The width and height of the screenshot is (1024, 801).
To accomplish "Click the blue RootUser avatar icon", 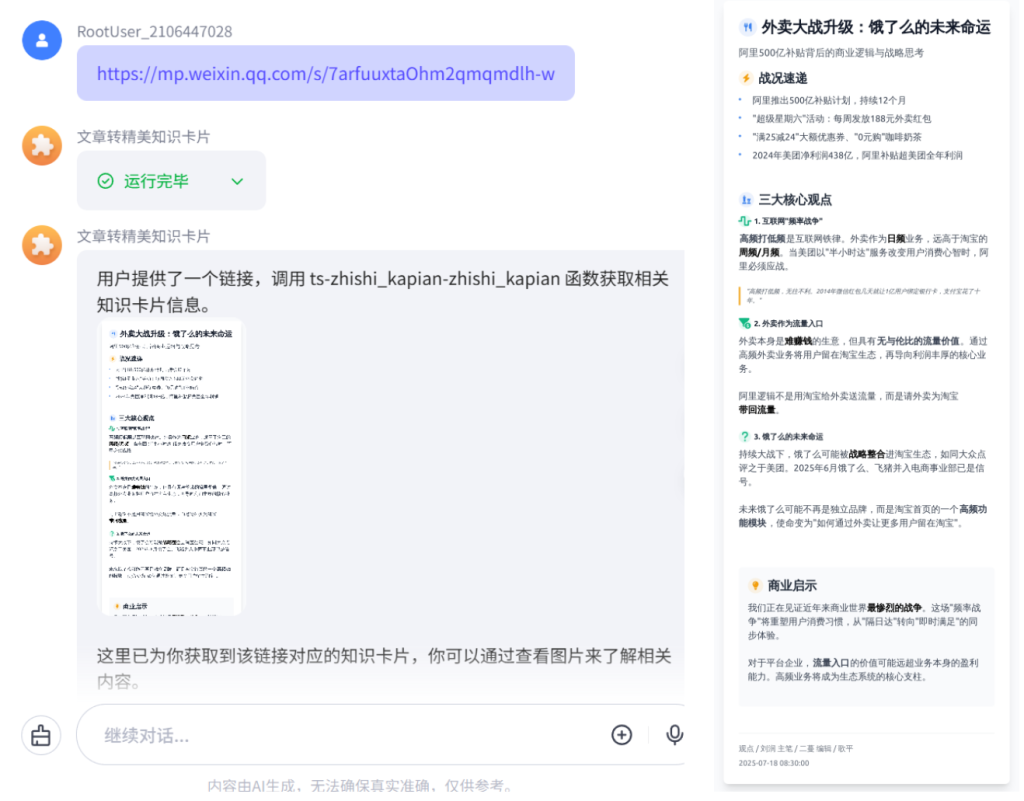I will point(41,40).
